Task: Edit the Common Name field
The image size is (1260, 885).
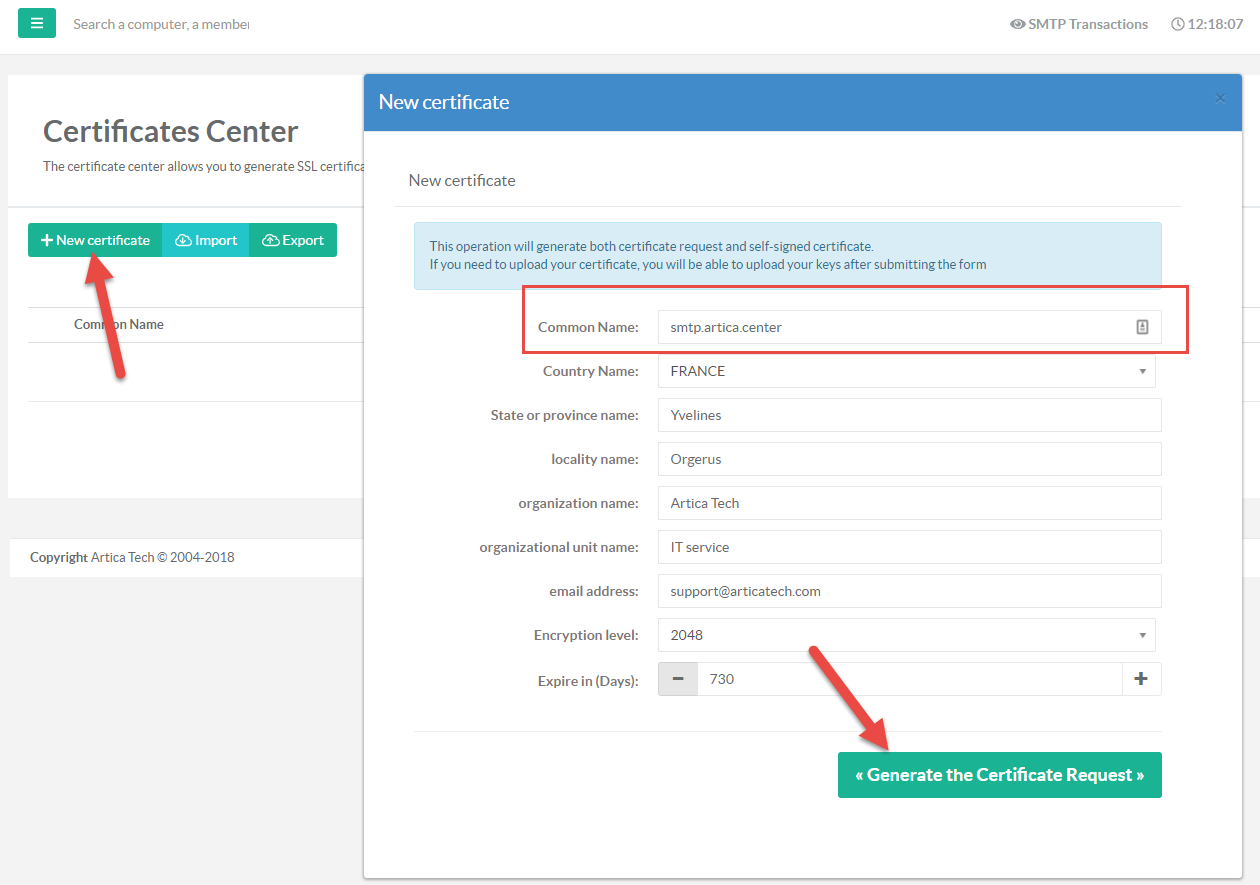Action: (x=895, y=327)
